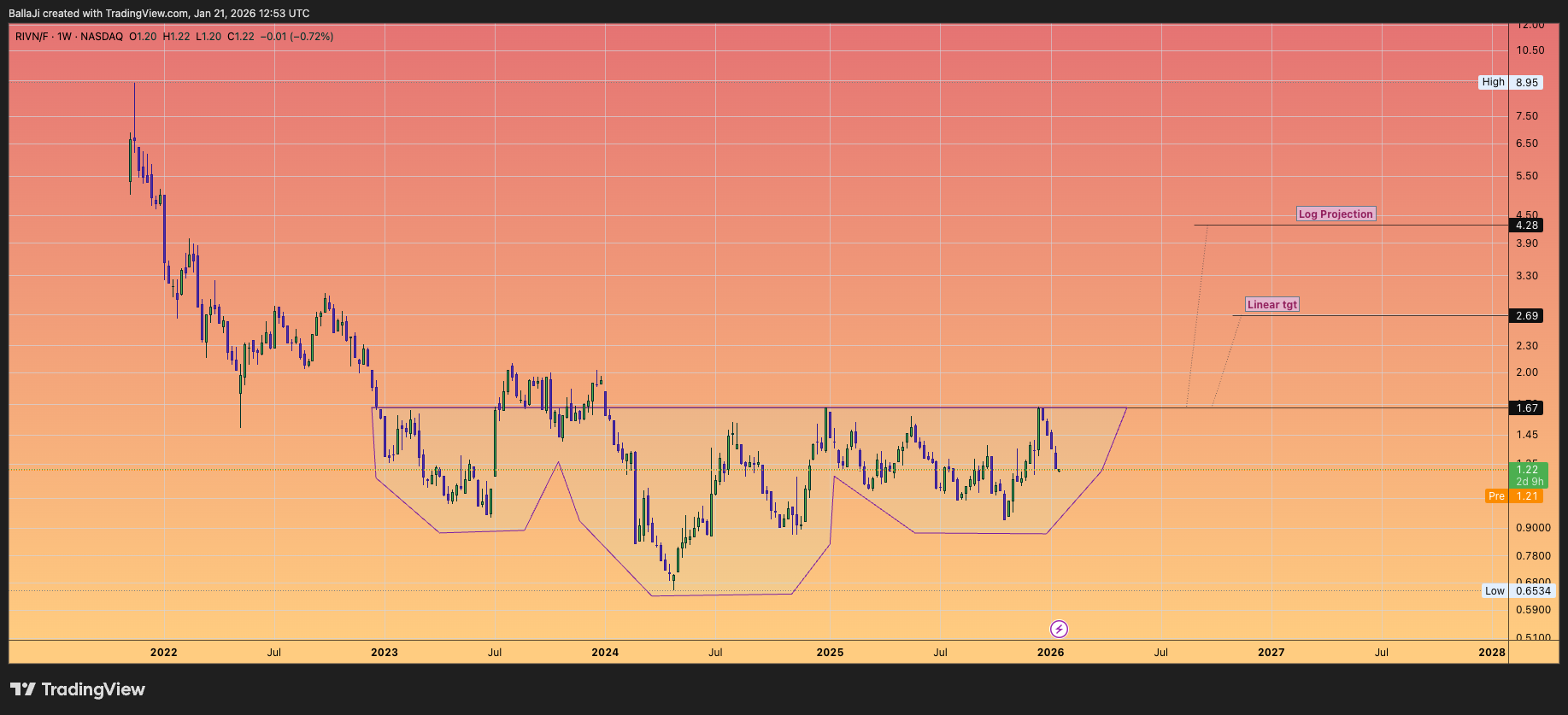Click the open value 'O1.20' in legend
This screenshot has height=715, width=1568.
(x=144, y=37)
